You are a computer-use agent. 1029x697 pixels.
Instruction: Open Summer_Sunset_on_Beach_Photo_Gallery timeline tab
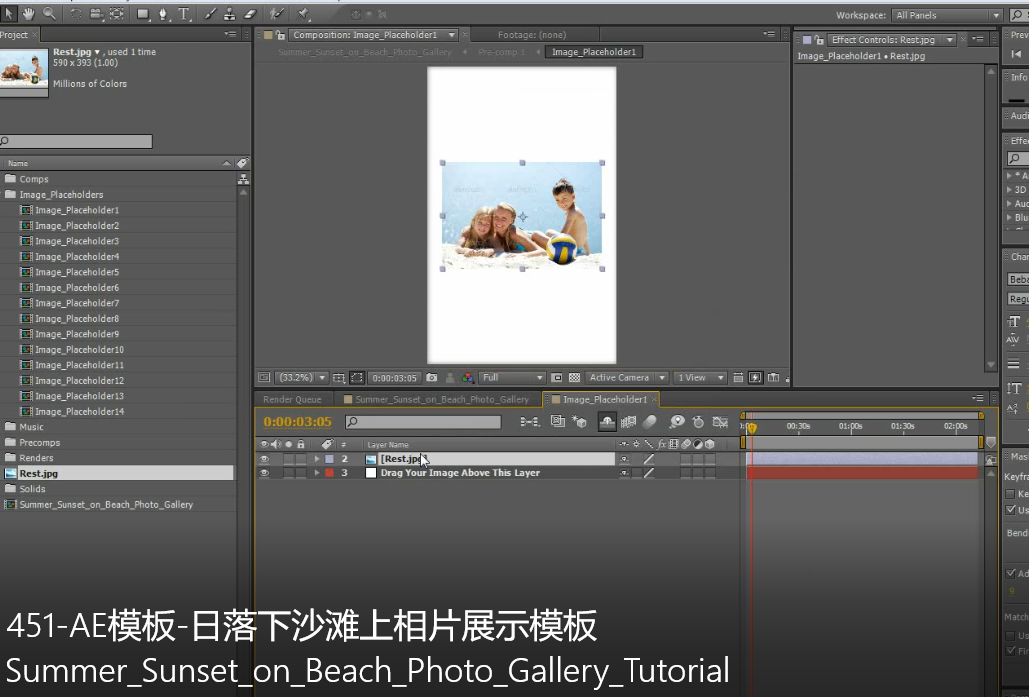point(442,399)
